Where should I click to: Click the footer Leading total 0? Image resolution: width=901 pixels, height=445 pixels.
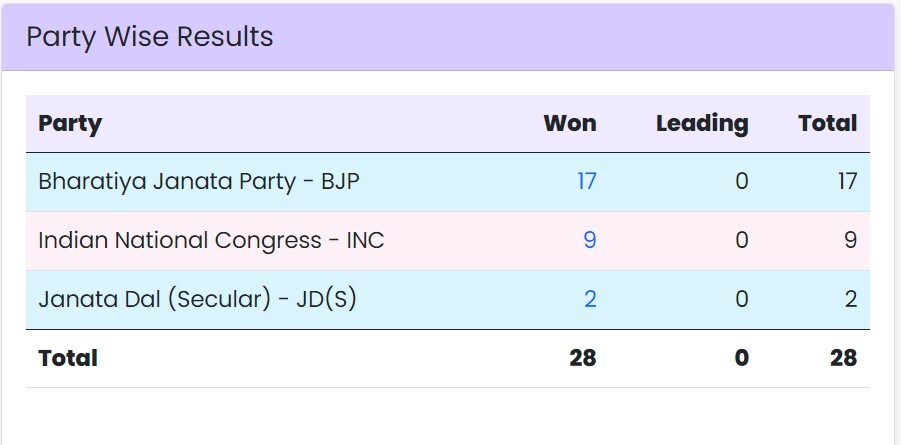741,358
